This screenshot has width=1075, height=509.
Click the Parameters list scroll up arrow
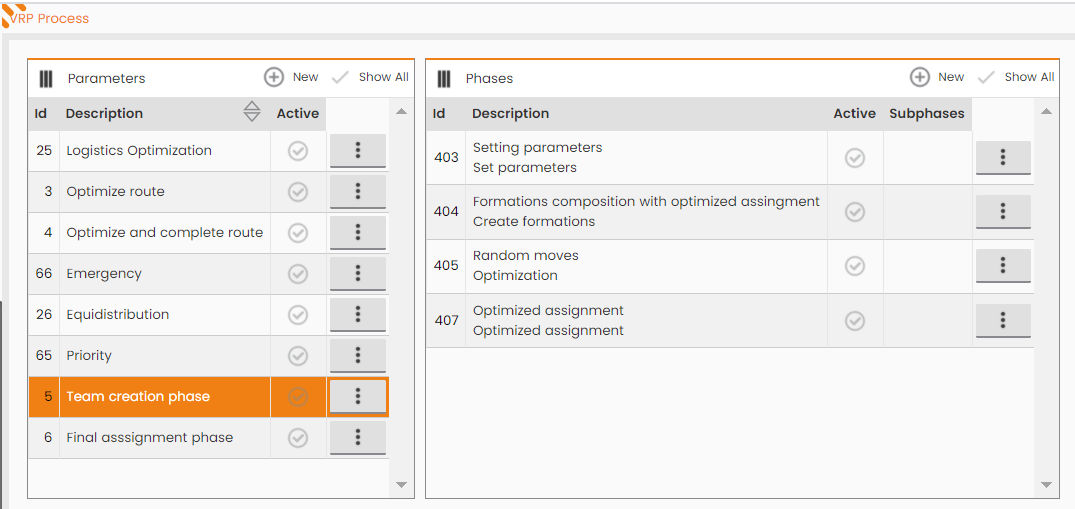[x=402, y=111]
